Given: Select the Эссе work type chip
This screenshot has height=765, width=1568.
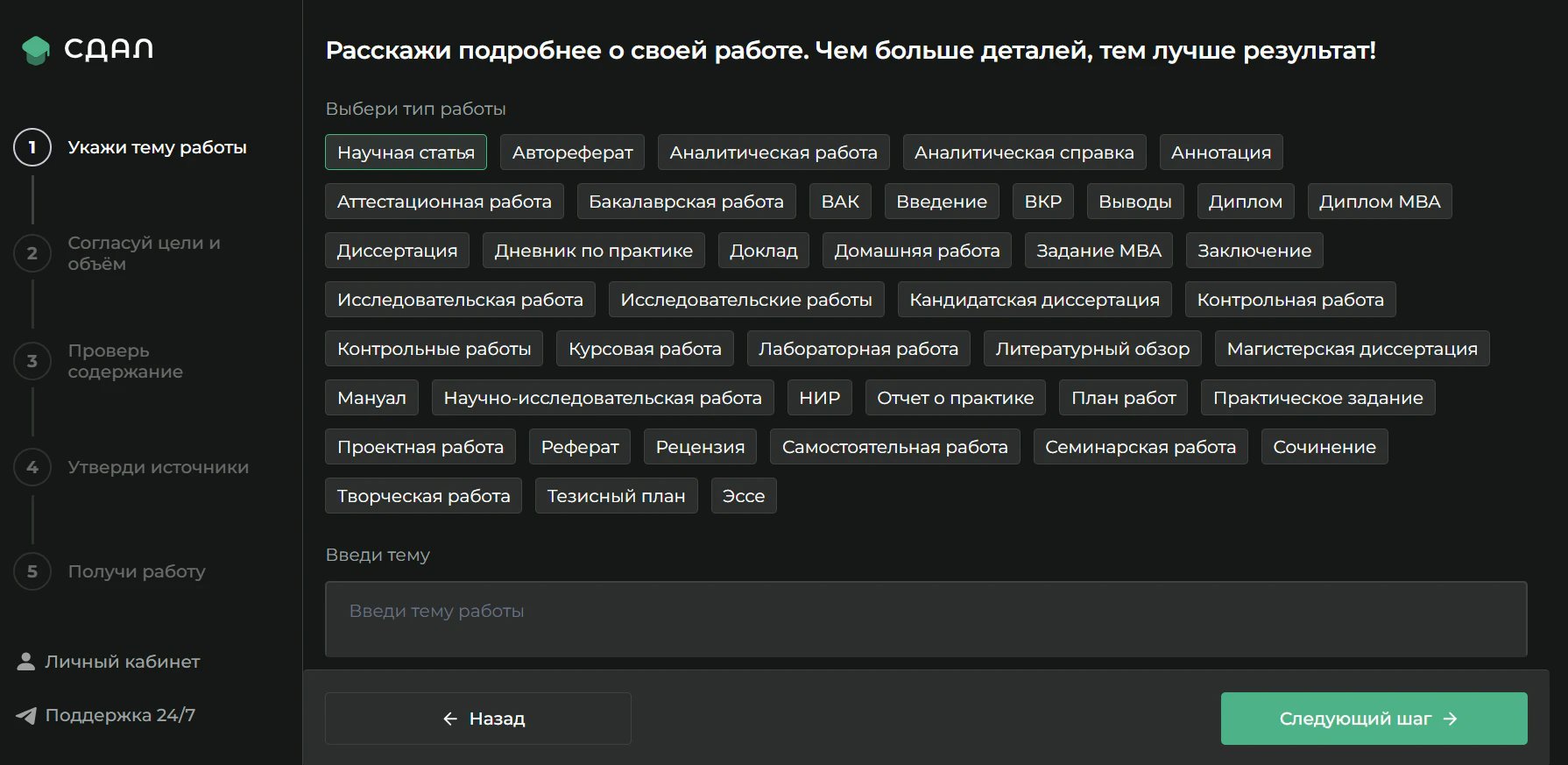Looking at the screenshot, I should click(743, 496).
